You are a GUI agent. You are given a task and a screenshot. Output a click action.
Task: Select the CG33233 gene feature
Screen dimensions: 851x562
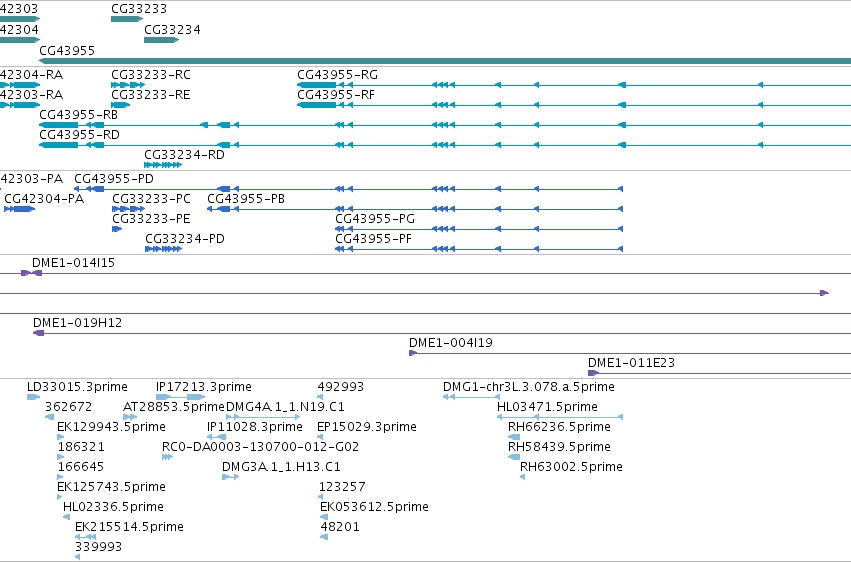coord(127,19)
